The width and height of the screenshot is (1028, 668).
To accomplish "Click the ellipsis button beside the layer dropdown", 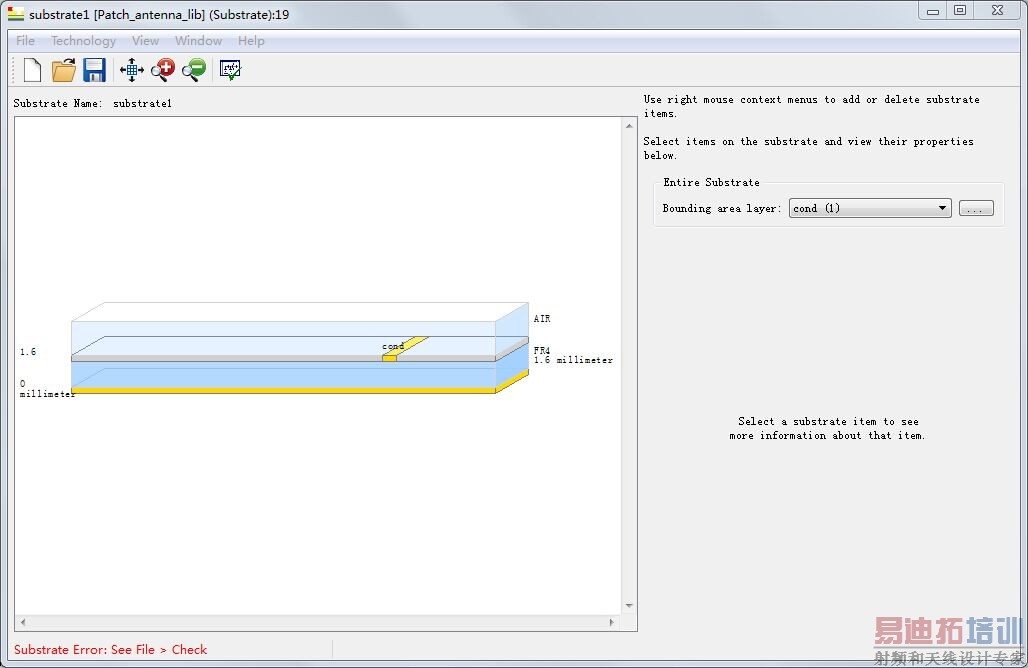I will [x=976, y=208].
